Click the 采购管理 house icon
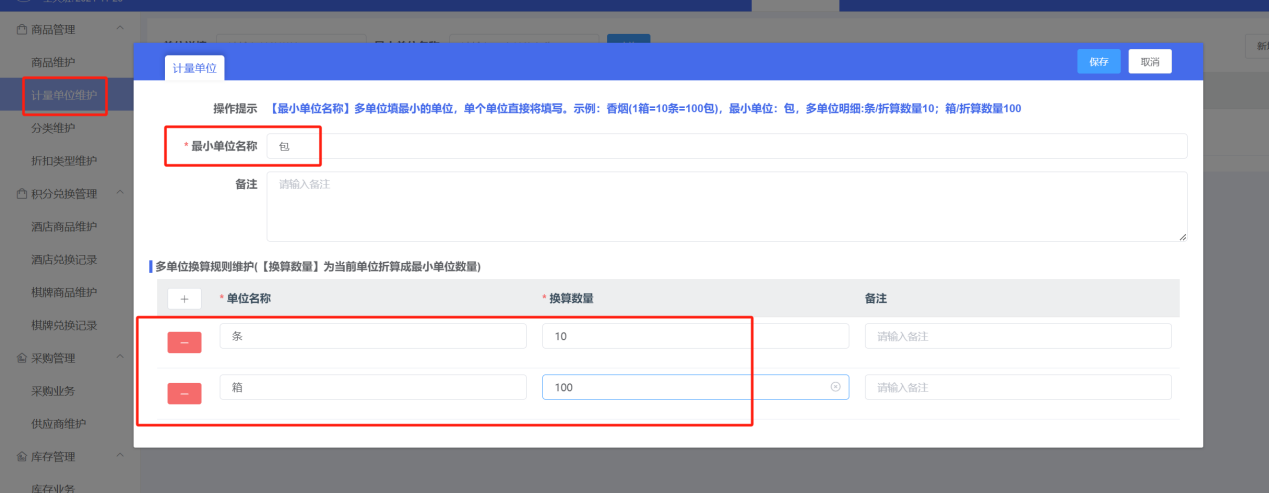 pyautogui.click(x=21, y=357)
